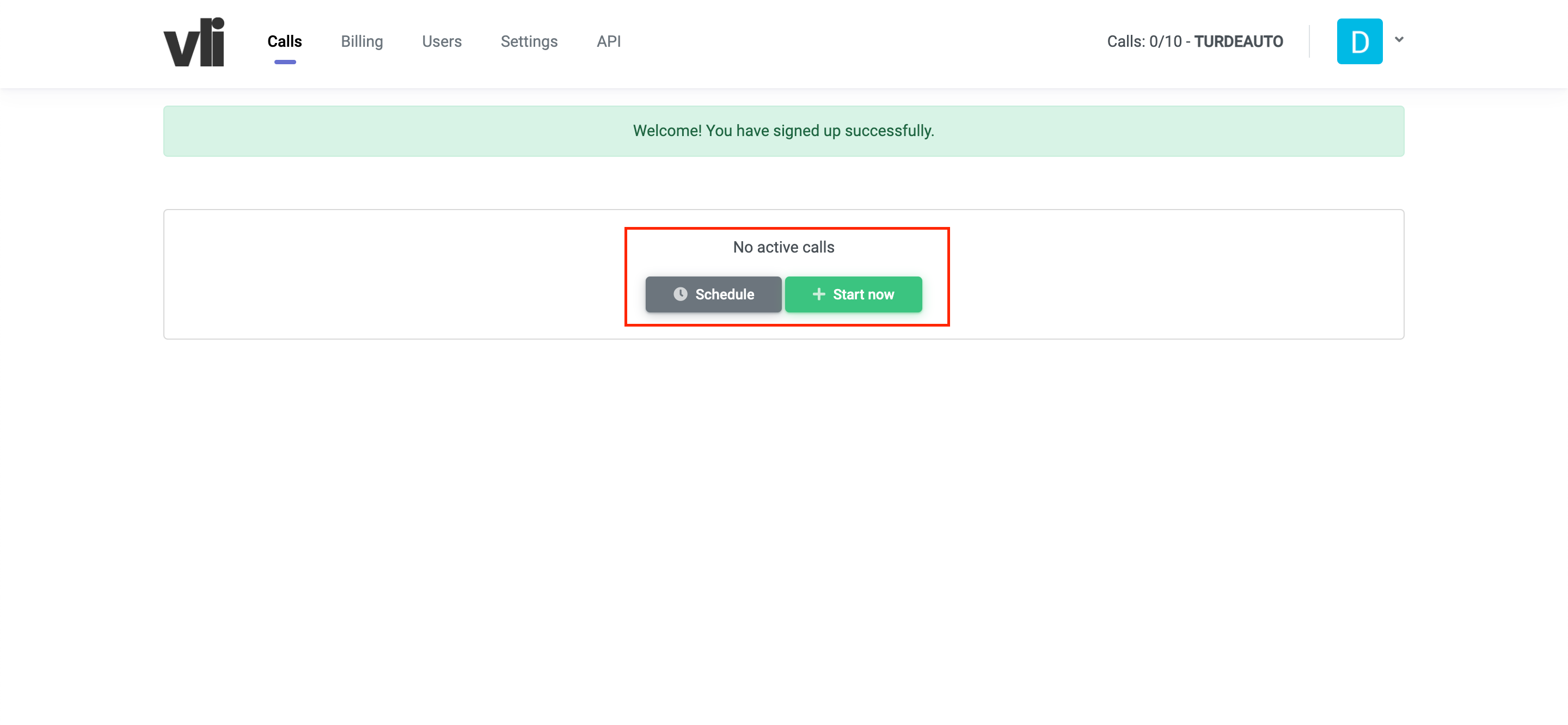Expand the account dropdown chevron
The width and height of the screenshot is (1568, 725).
coord(1399,40)
